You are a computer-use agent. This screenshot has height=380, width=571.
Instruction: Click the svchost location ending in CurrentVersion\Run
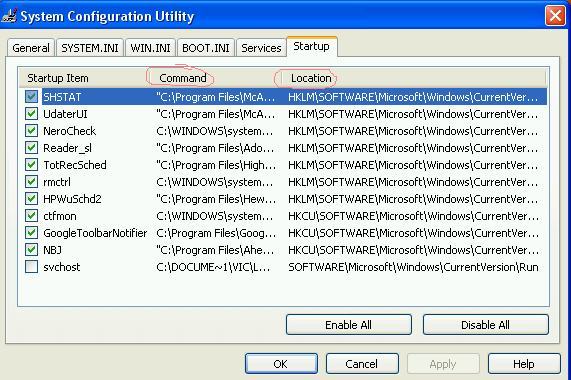click(413, 267)
